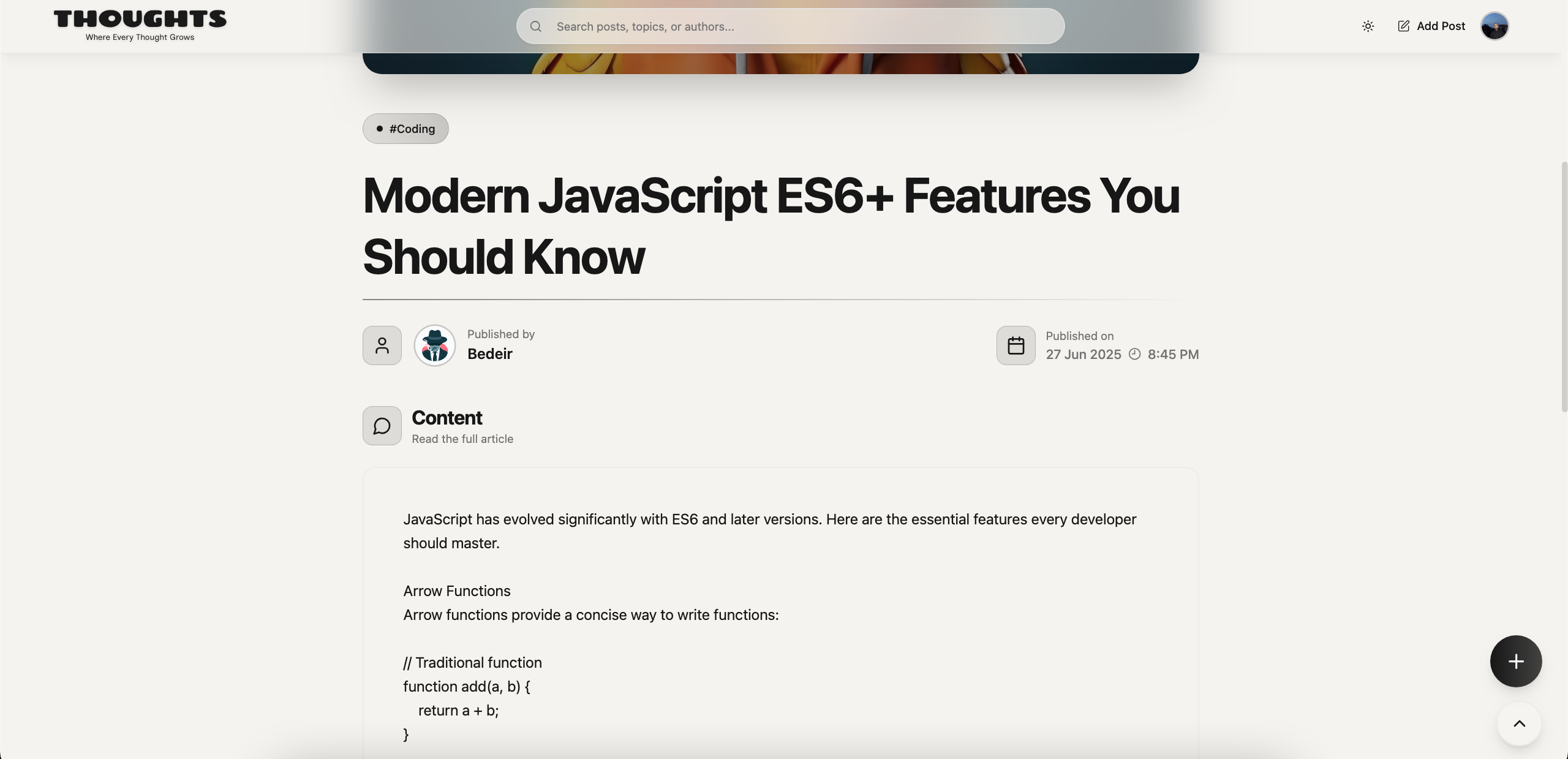Click the Add Post pencil icon

tap(1403, 26)
